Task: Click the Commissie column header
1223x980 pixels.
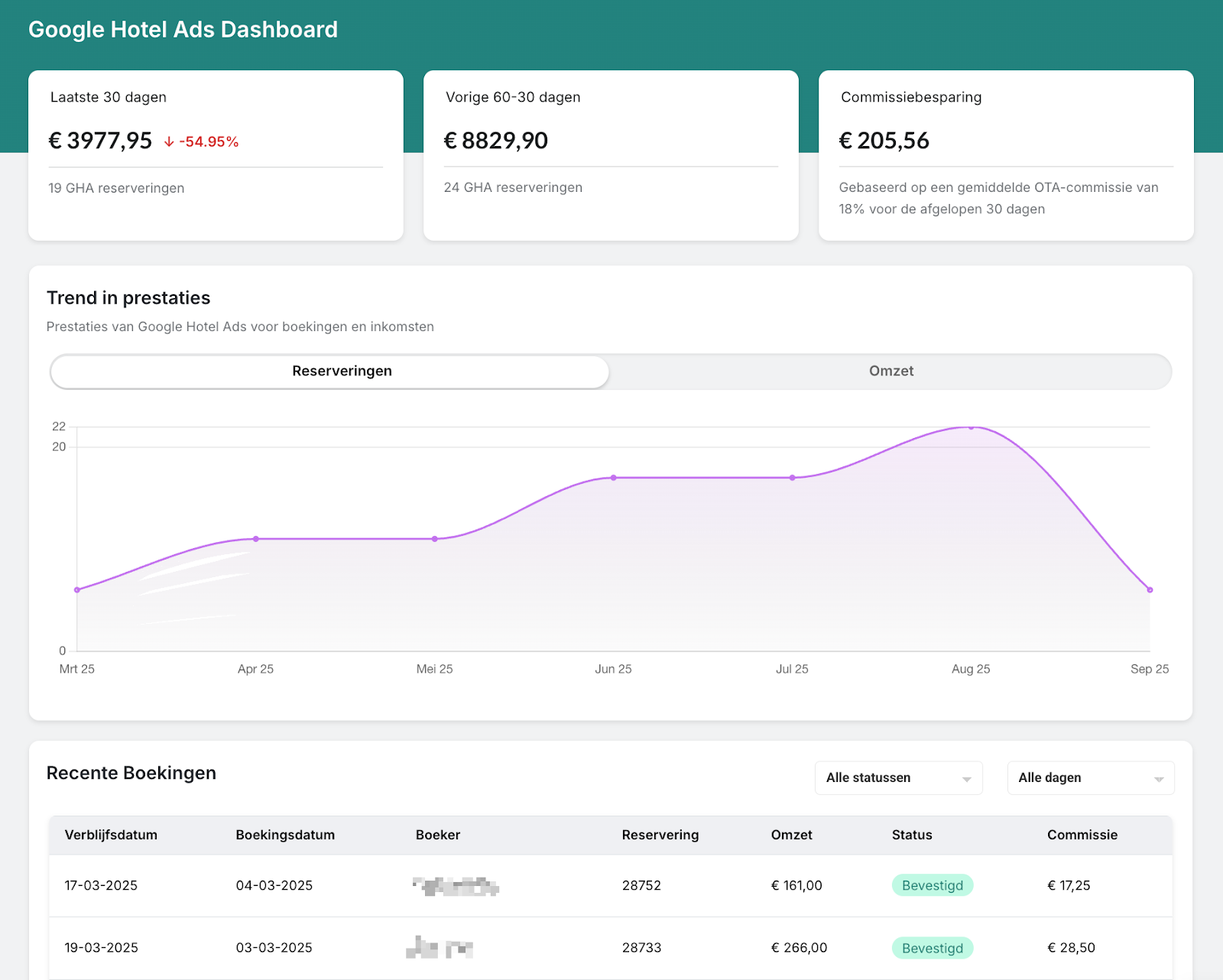Action: [x=1082, y=835]
